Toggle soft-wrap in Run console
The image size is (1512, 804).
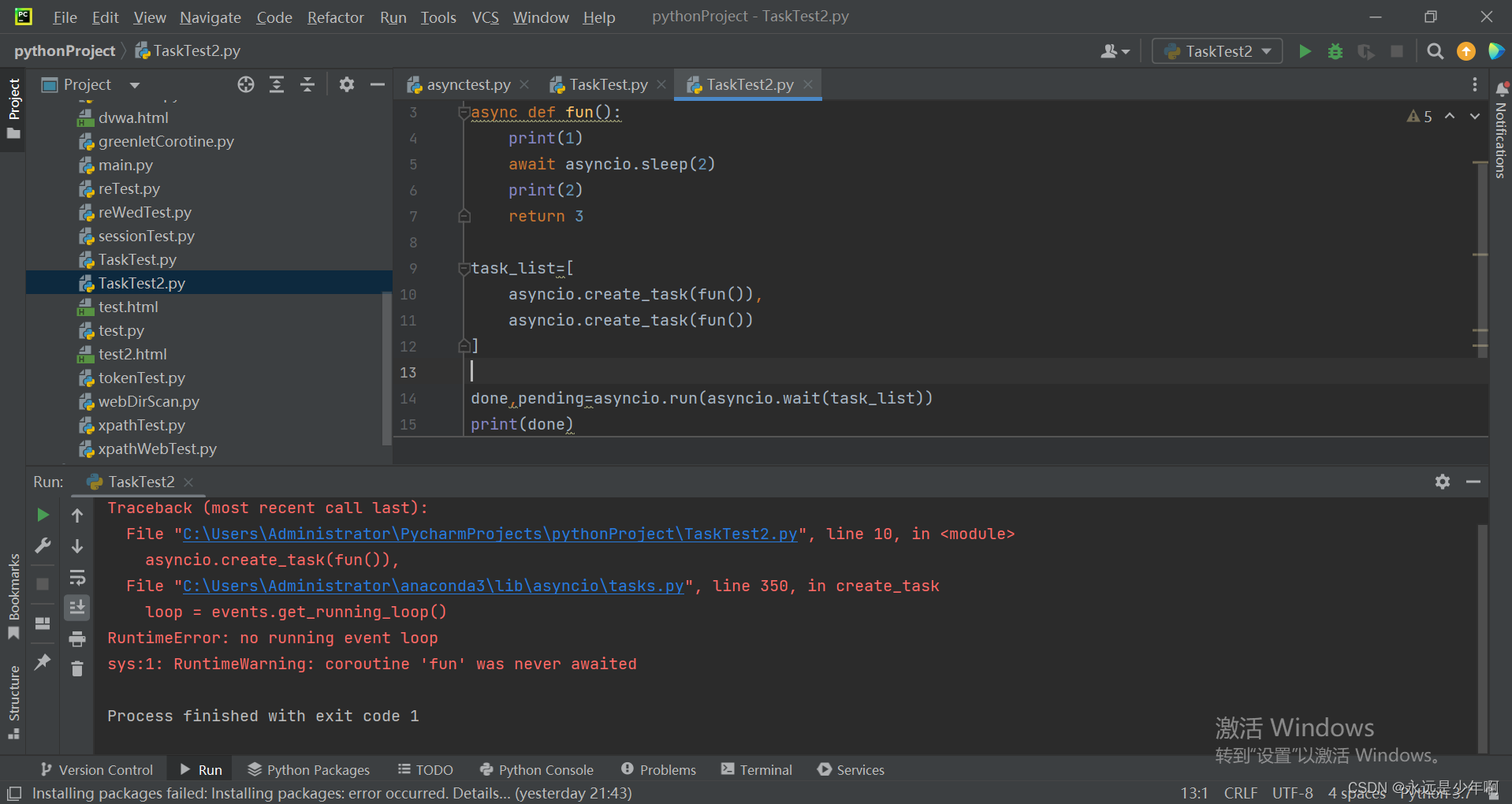coord(77,578)
